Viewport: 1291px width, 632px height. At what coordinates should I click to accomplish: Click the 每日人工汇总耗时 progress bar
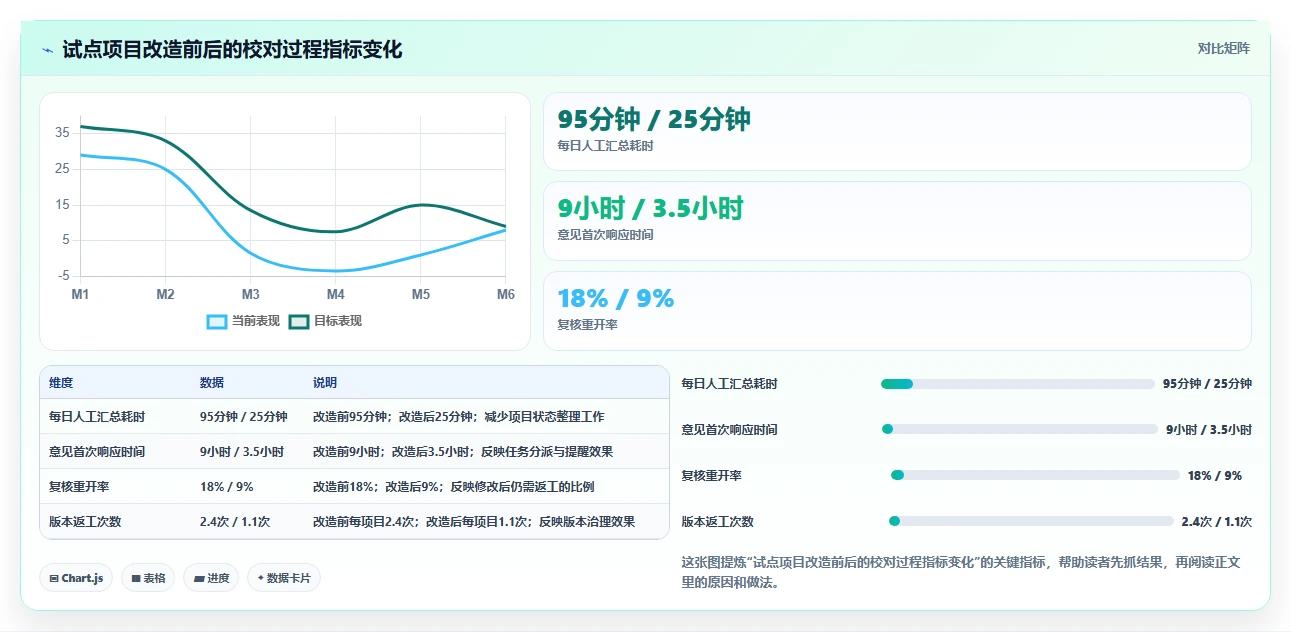[x=1017, y=384]
